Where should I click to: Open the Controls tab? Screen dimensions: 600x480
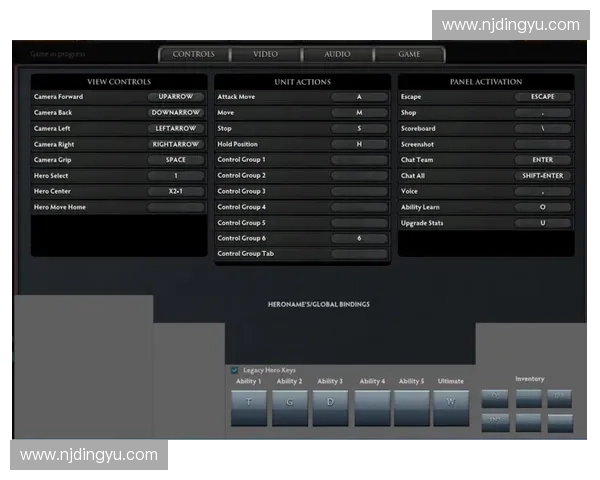point(193,54)
